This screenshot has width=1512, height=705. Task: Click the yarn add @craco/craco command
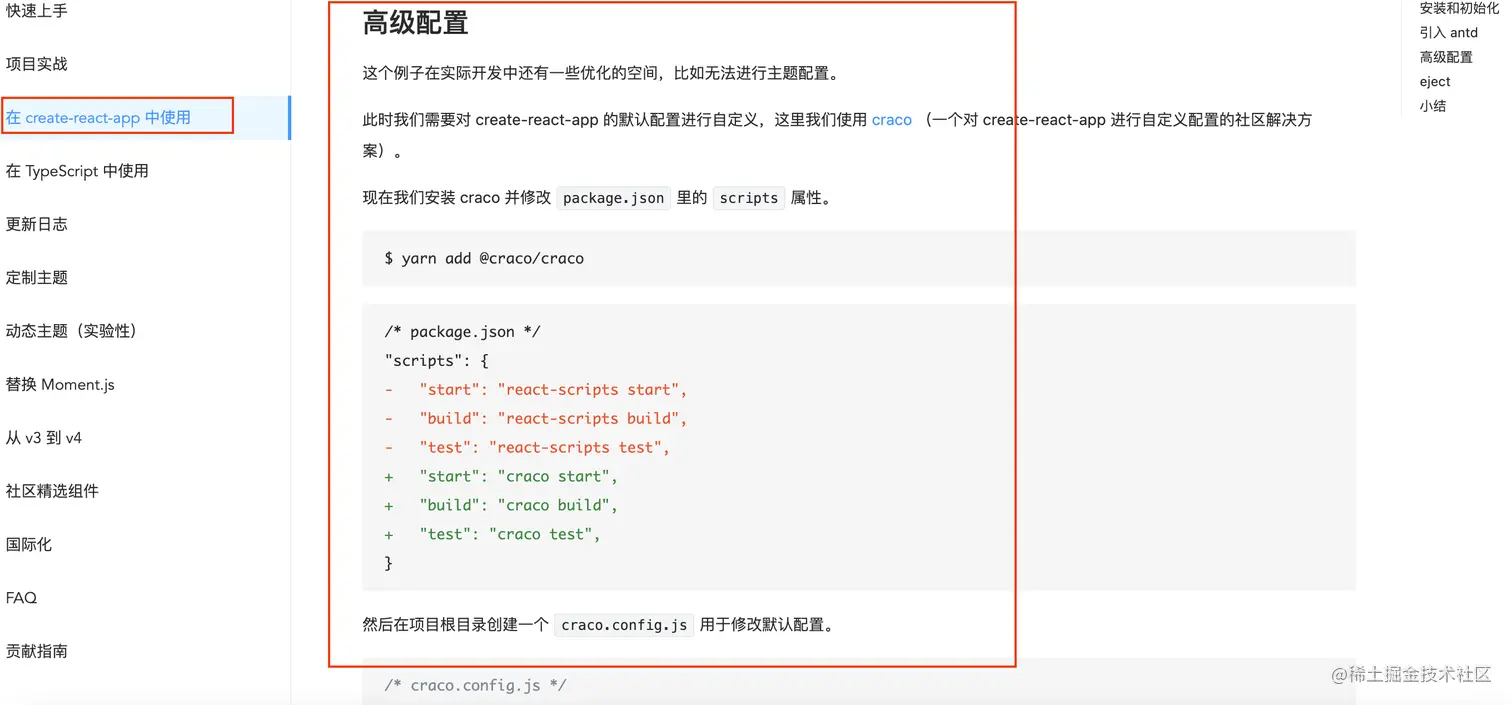[x=484, y=258]
